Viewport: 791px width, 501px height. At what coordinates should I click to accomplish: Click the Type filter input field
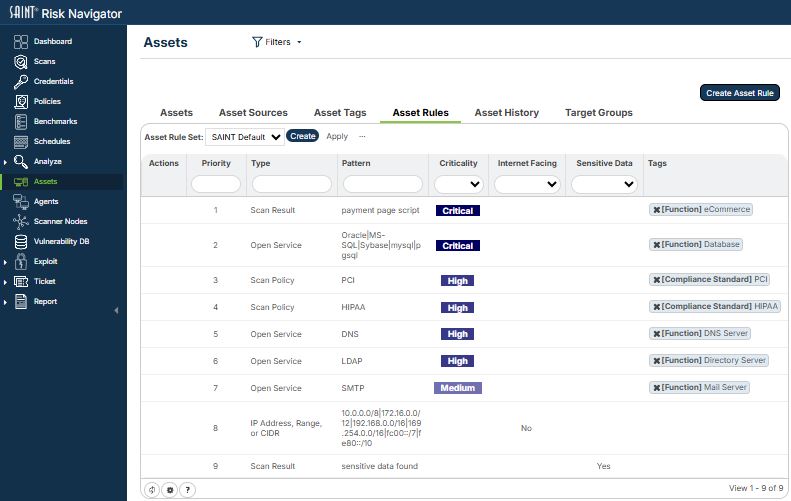[292, 184]
